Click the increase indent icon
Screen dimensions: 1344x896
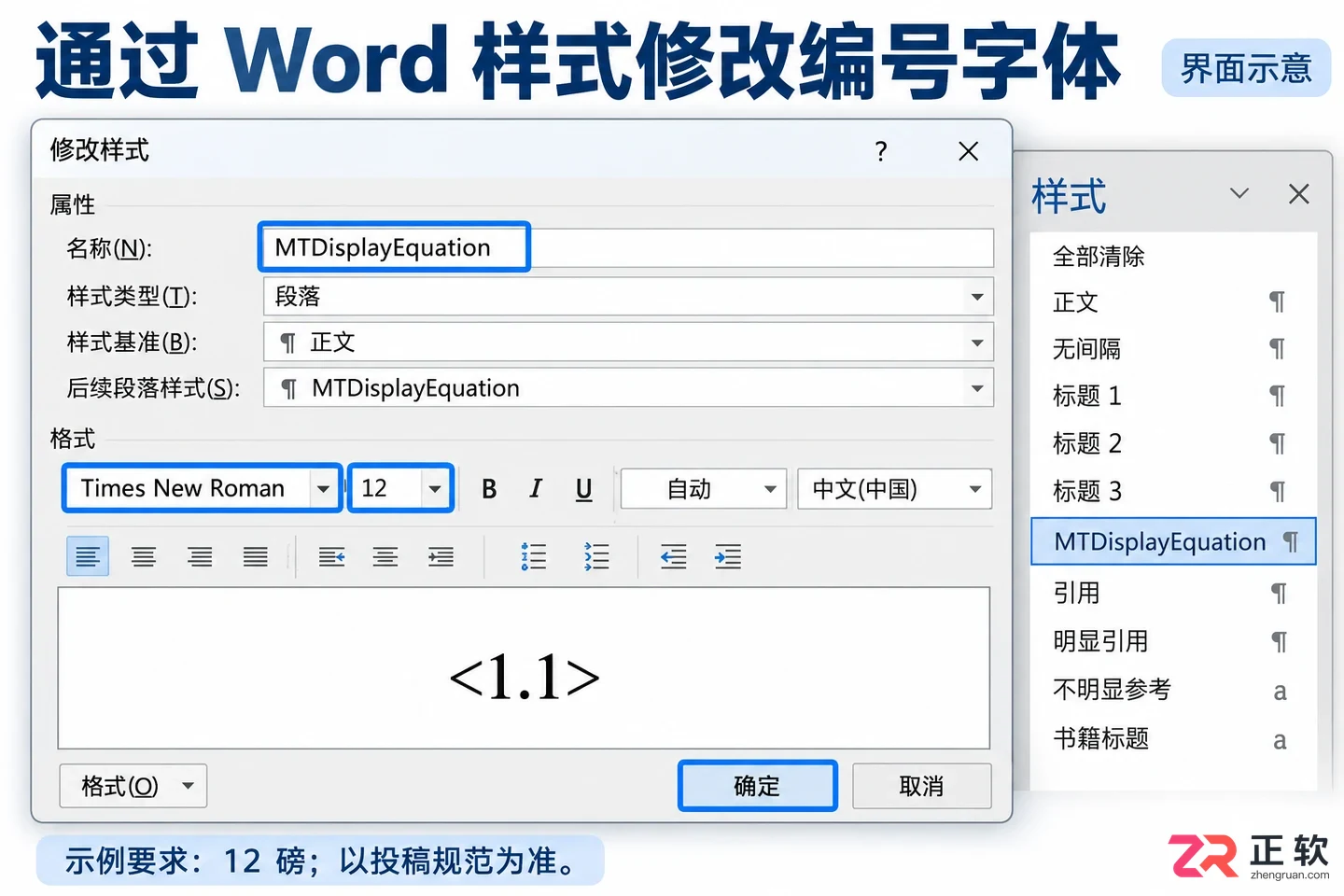pos(728,557)
